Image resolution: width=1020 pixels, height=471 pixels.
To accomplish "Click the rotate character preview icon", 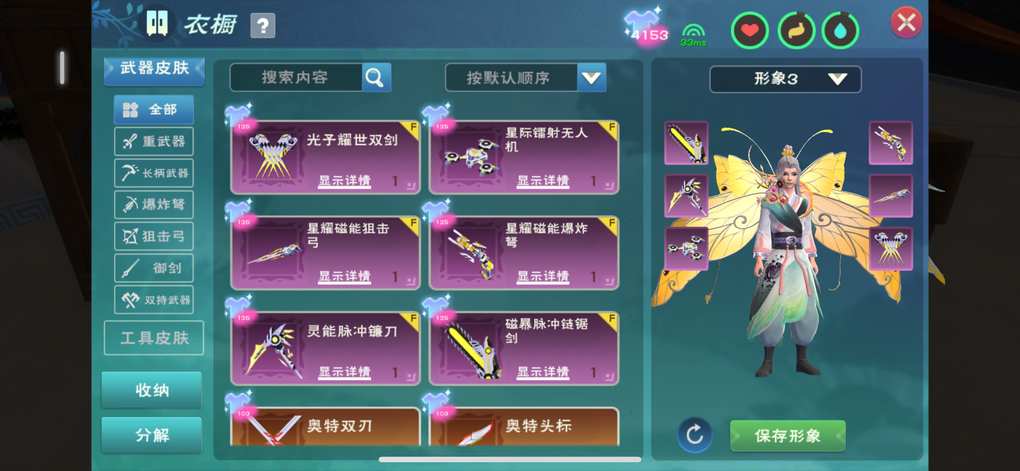I will pos(694,435).
